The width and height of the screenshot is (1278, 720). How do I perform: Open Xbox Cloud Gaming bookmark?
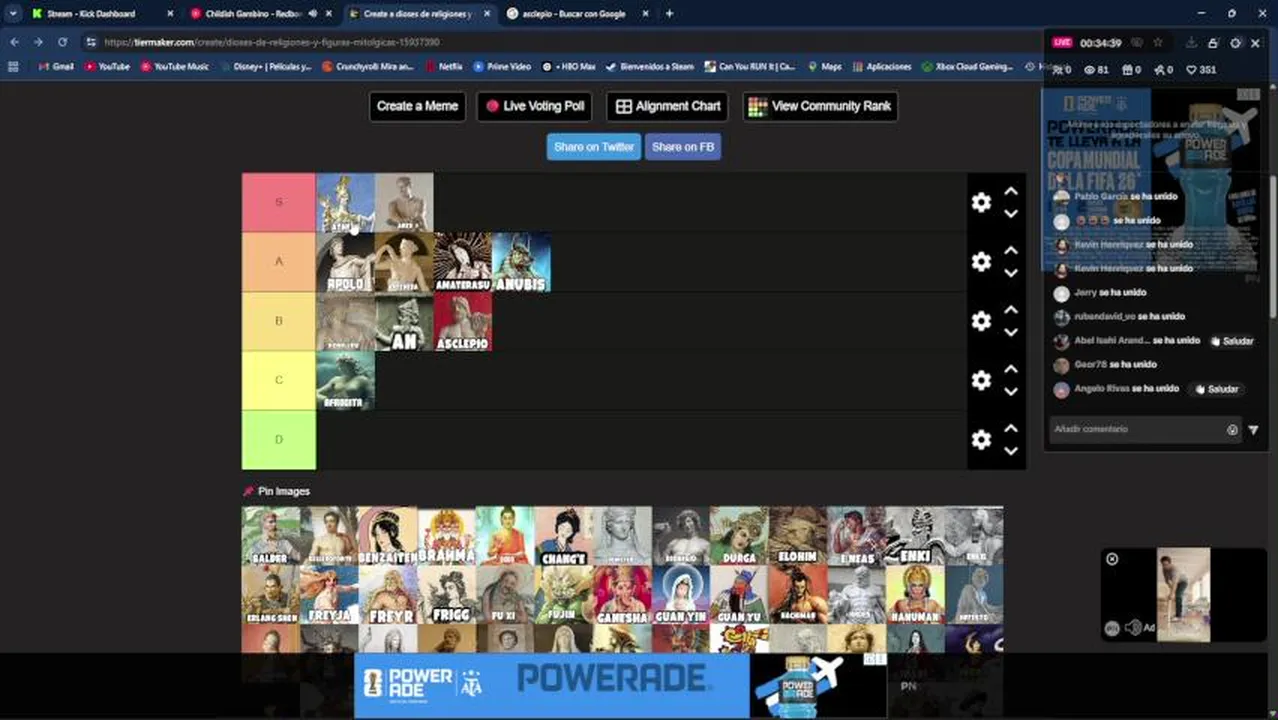968,67
